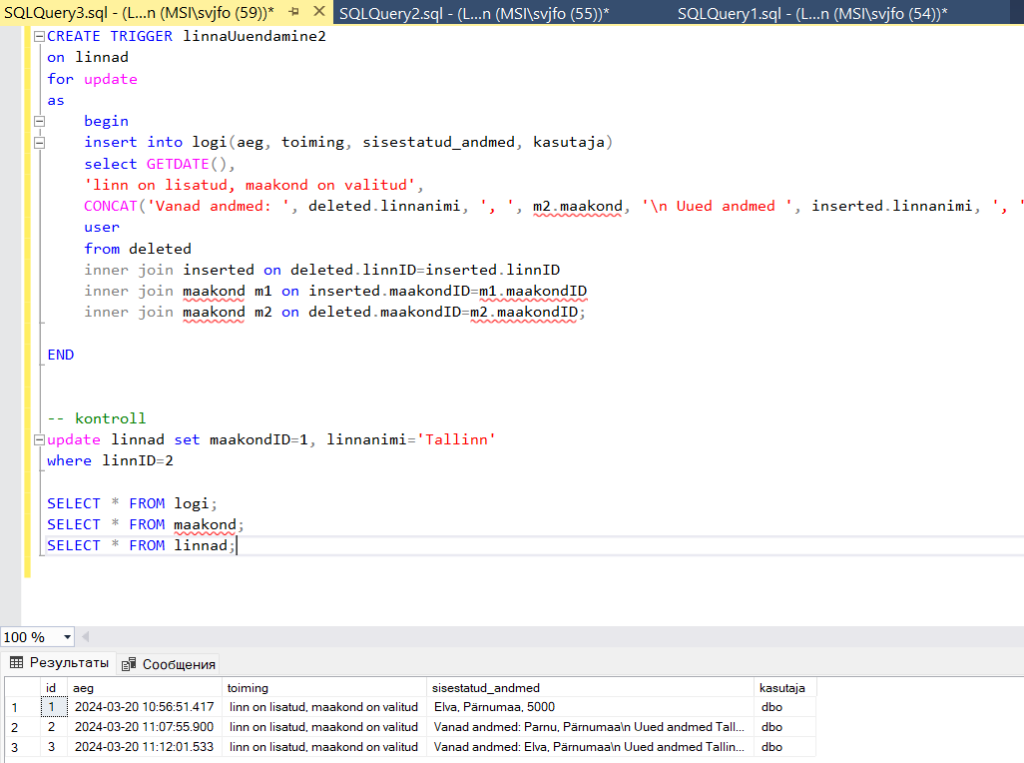Select the kasutaja column header

786,688
